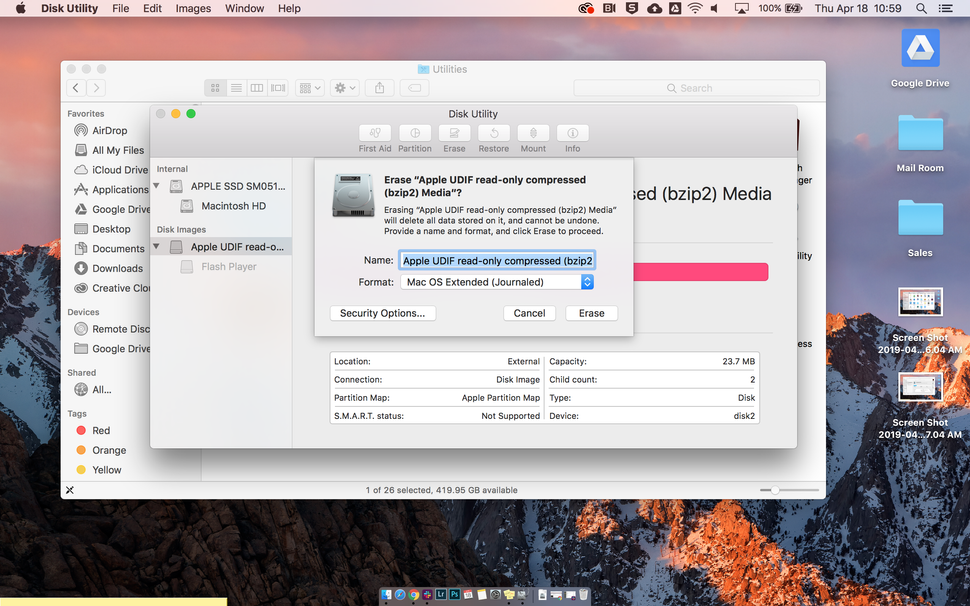Open the Info panel in Disk Utility

pyautogui.click(x=572, y=135)
